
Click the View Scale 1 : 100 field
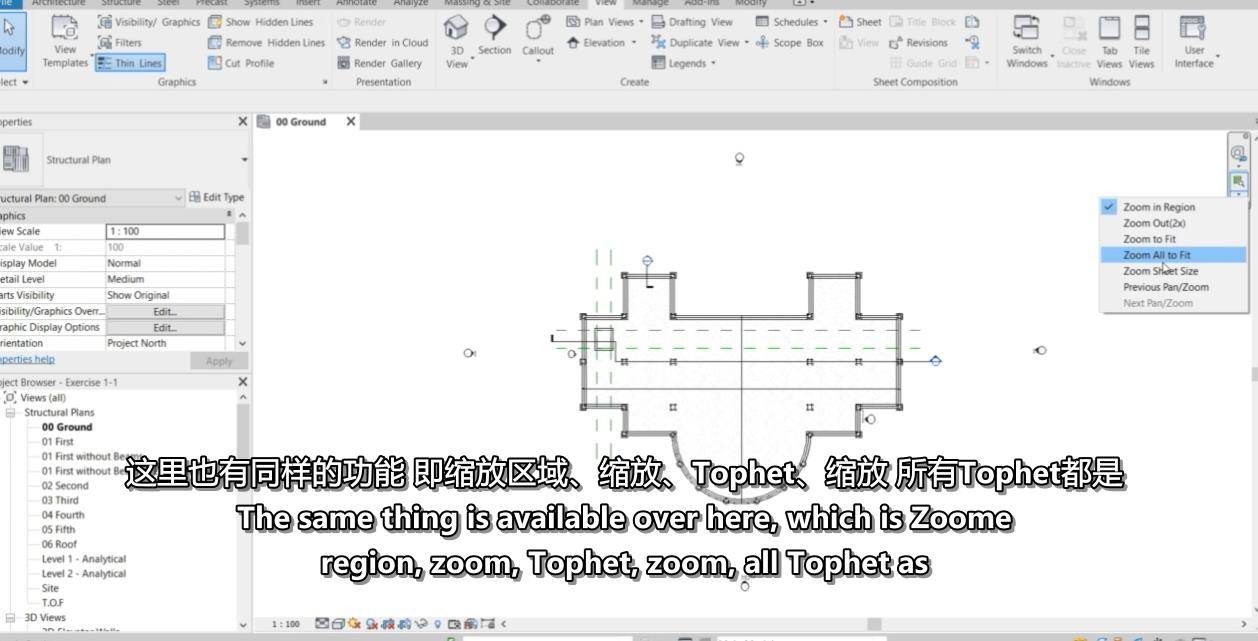point(165,231)
